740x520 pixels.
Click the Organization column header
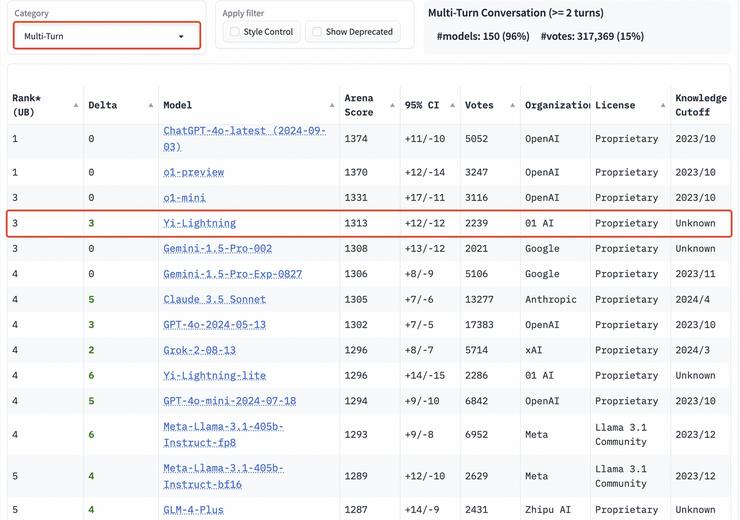click(557, 105)
